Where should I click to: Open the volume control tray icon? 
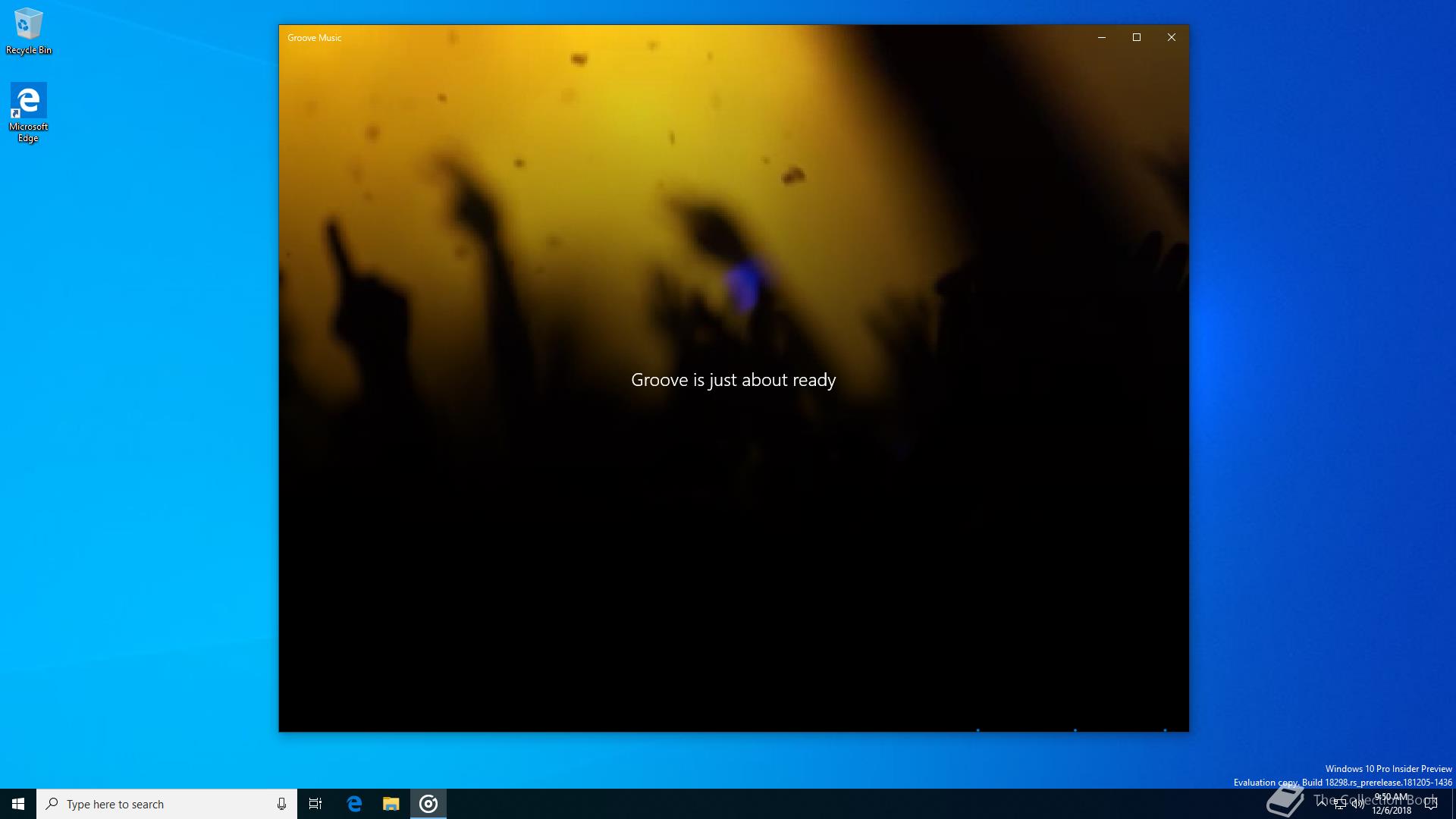coord(1358,804)
